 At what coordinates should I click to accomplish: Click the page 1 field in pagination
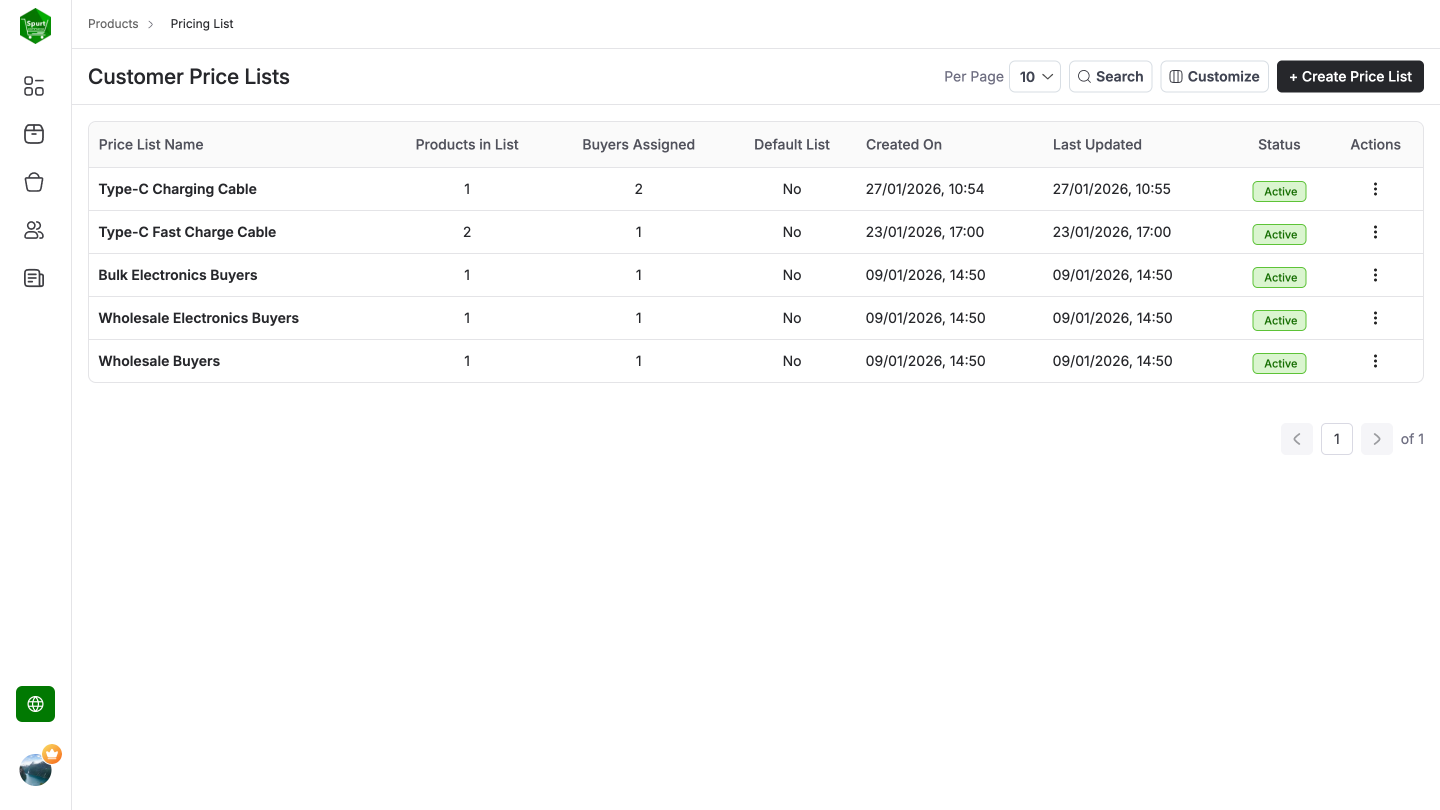point(1337,438)
